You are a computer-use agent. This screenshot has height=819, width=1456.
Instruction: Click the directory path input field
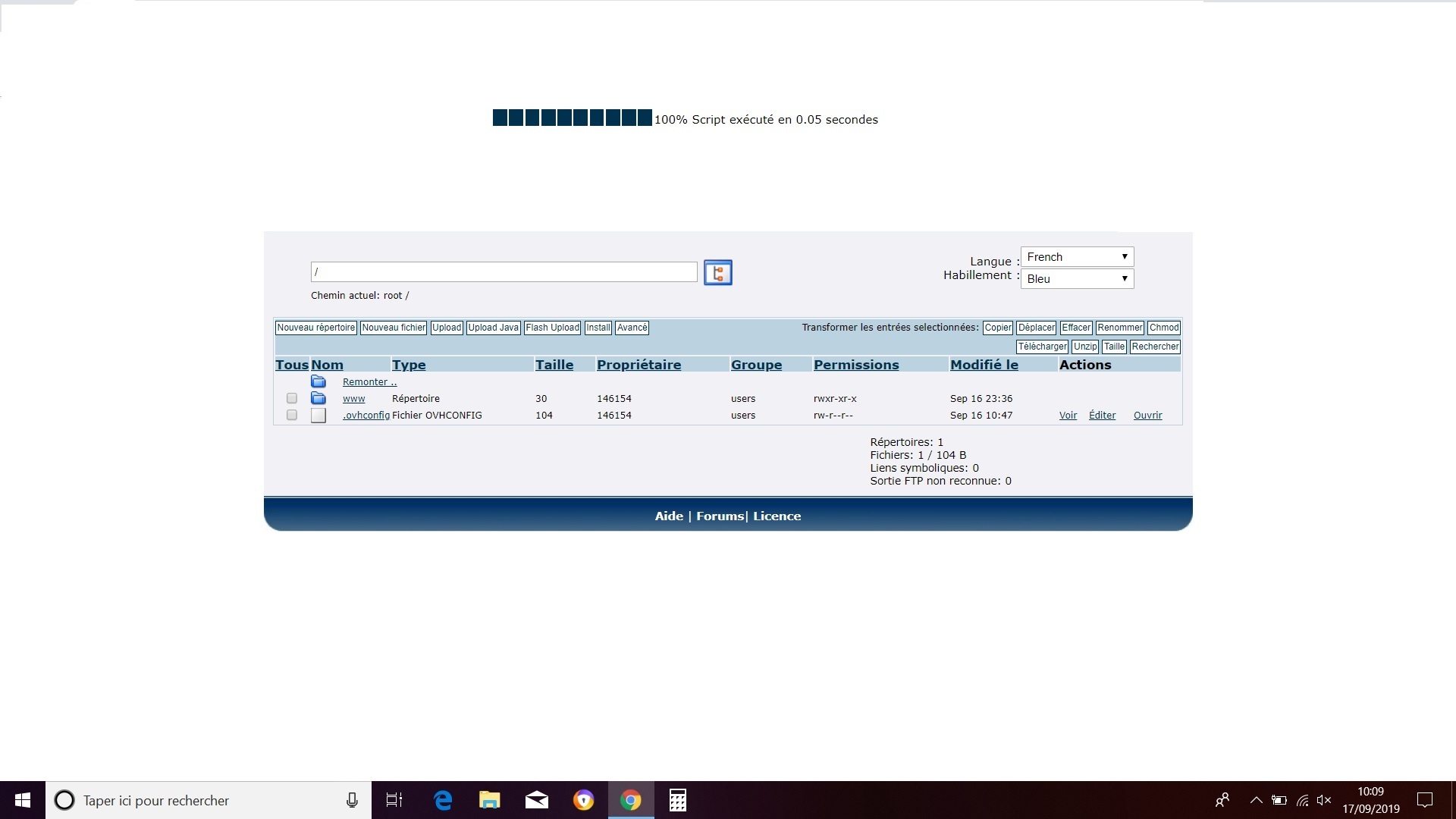(504, 271)
